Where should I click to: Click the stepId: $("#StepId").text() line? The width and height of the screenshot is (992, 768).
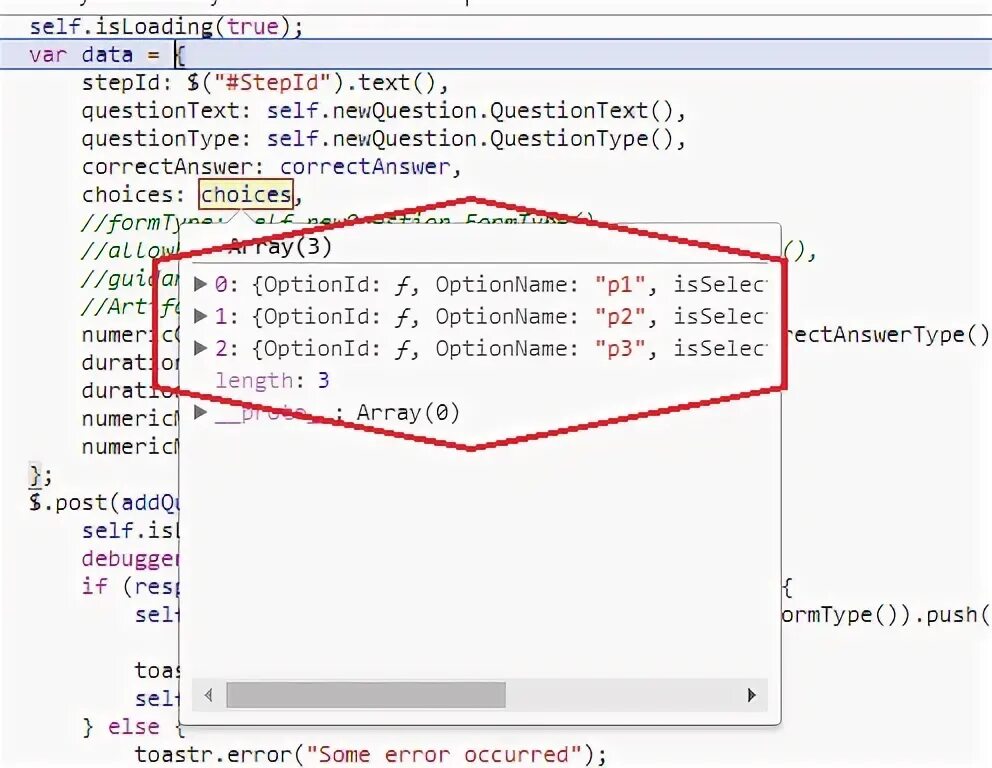coord(265,83)
